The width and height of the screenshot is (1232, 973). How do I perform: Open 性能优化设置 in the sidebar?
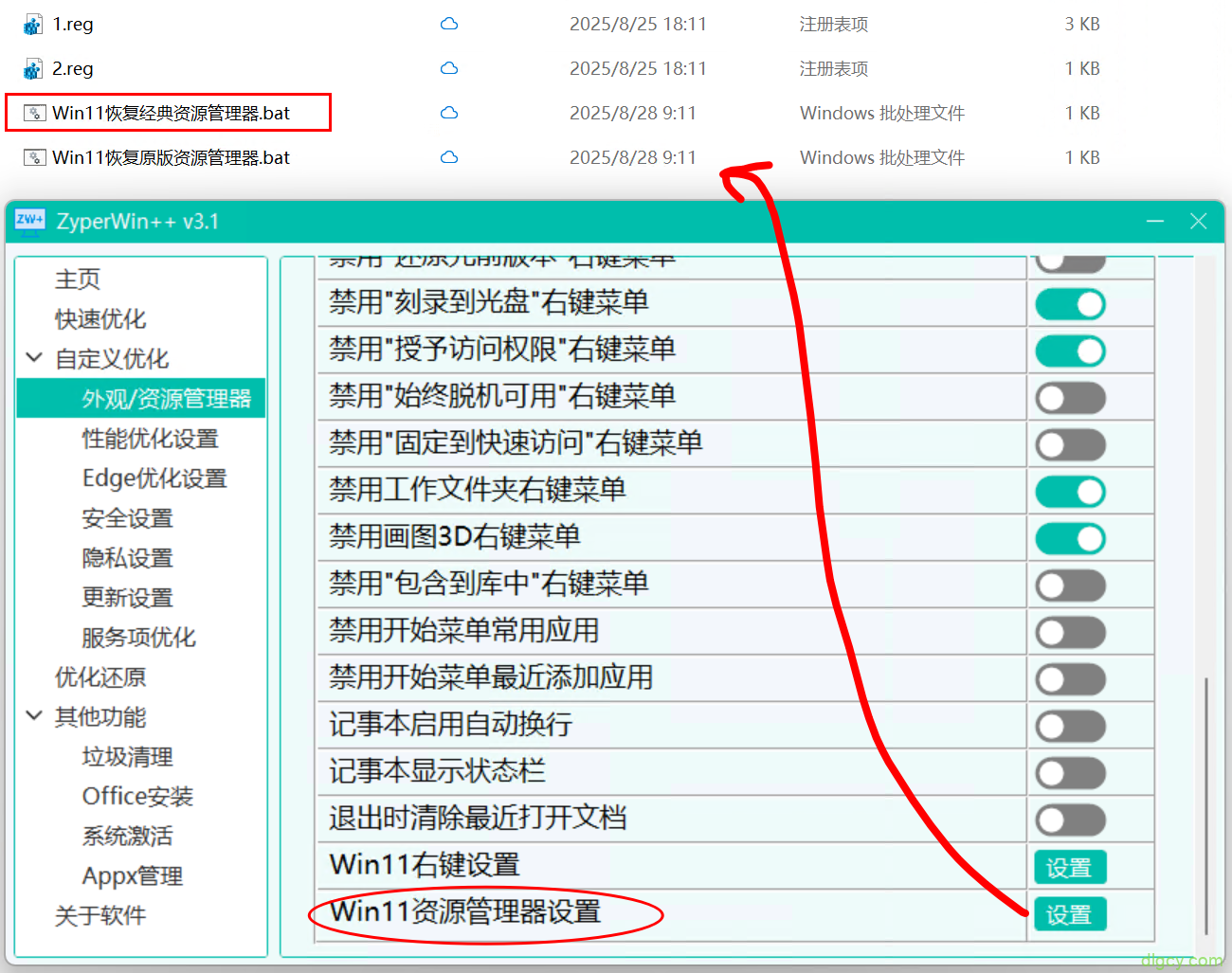[152, 438]
